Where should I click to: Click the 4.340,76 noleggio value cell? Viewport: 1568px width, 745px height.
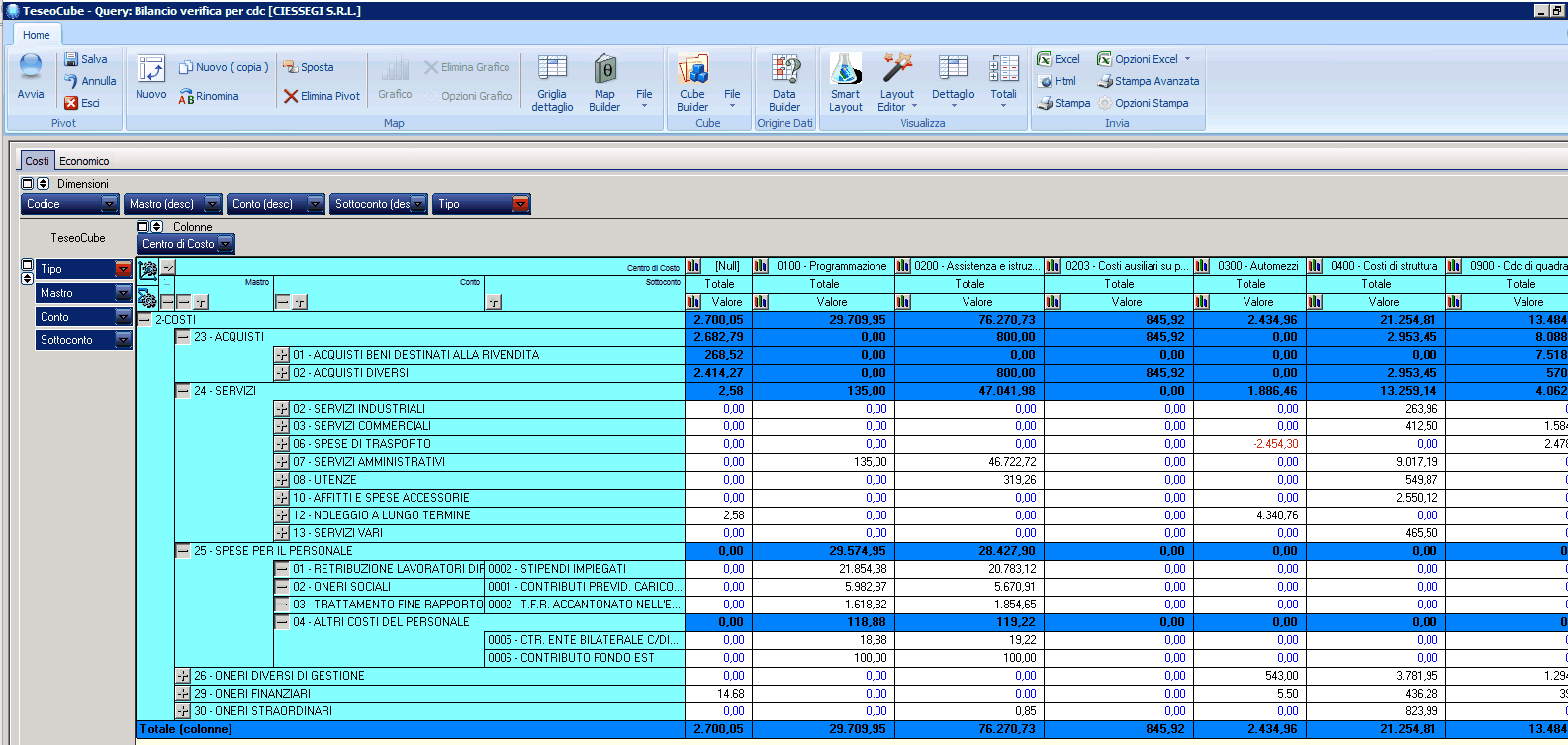(1250, 515)
